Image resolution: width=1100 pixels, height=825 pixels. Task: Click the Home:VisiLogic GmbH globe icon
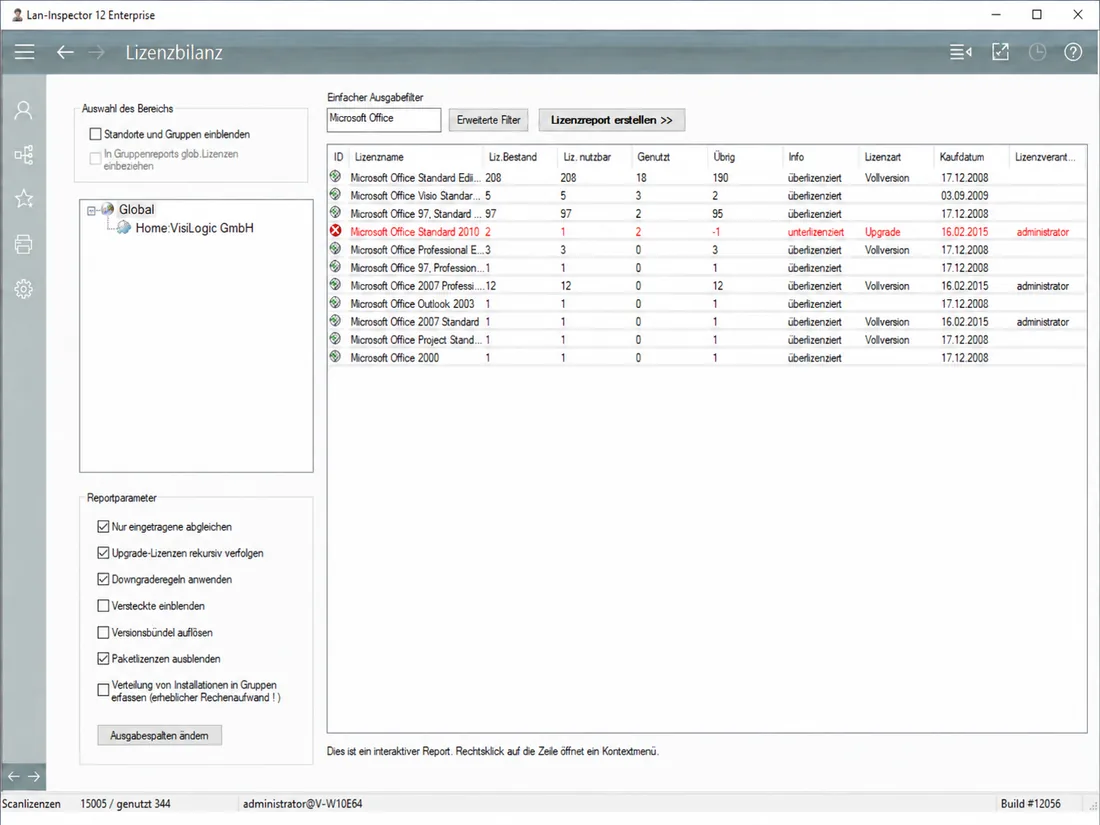[x=123, y=227]
